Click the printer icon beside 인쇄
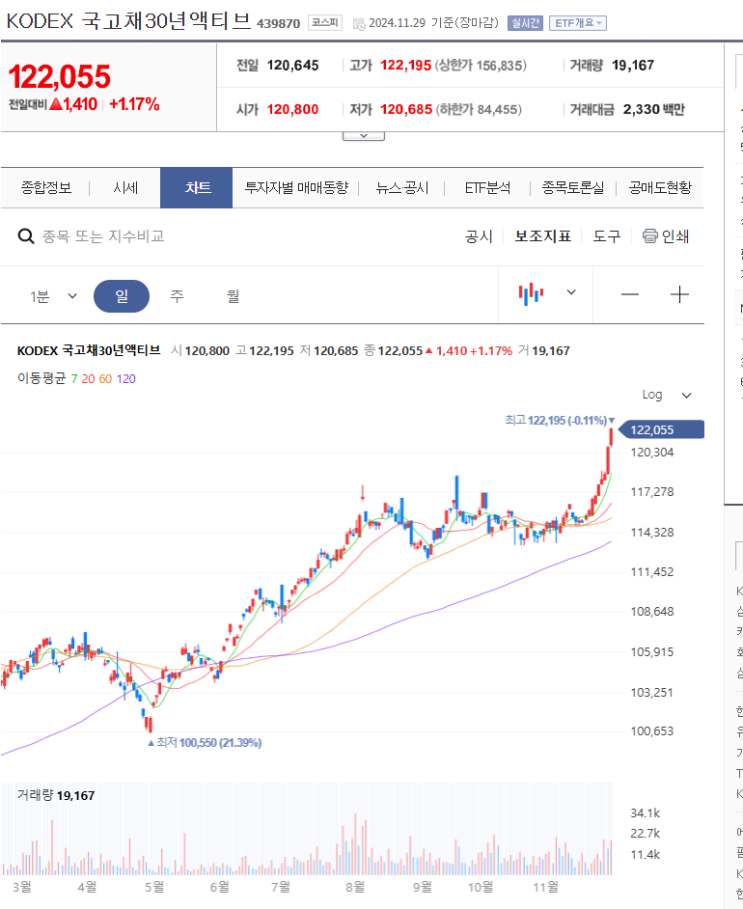 (650, 236)
